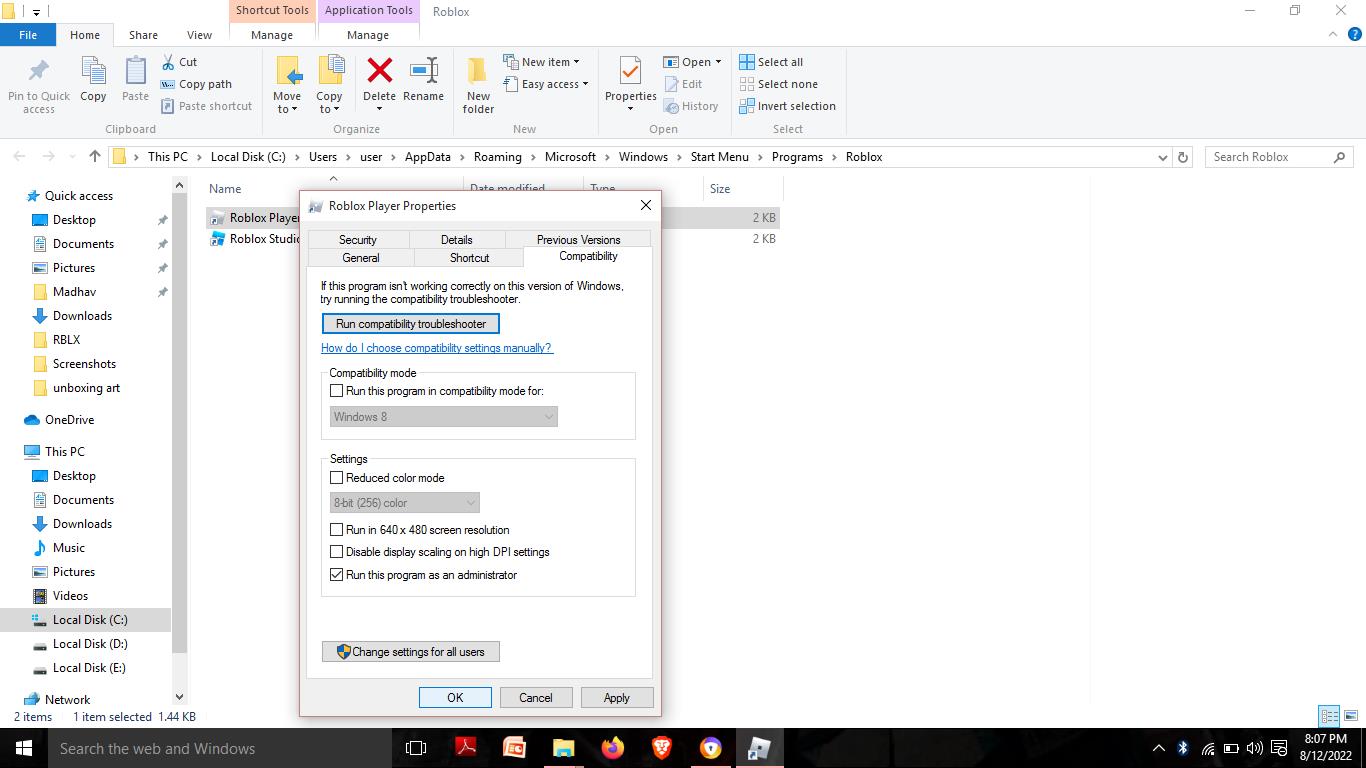Image resolution: width=1366 pixels, height=768 pixels.
Task: Click Pin to Quick access icon
Action: click(39, 72)
